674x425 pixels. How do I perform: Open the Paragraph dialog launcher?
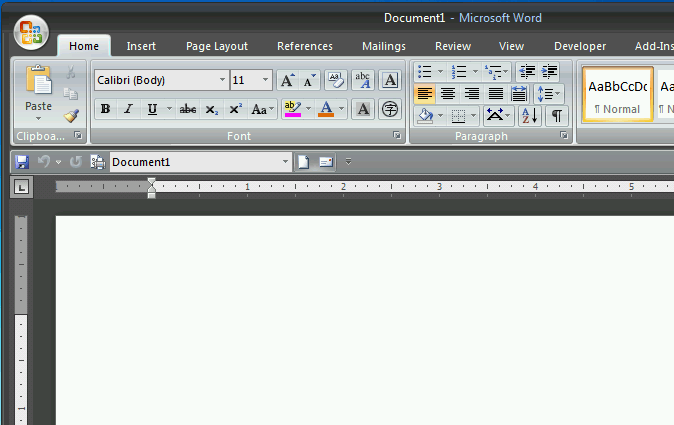(564, 135)
